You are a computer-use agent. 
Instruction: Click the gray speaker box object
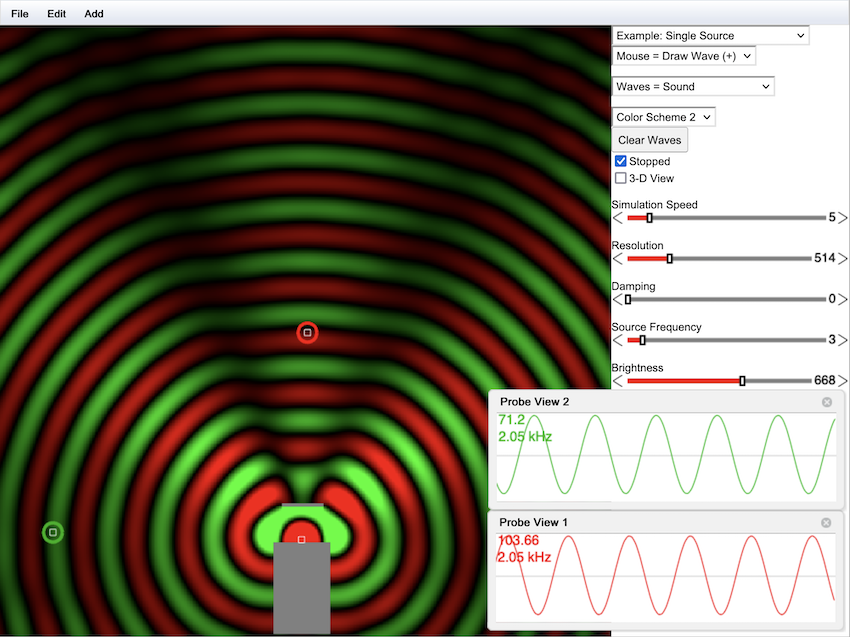(302, 588)
